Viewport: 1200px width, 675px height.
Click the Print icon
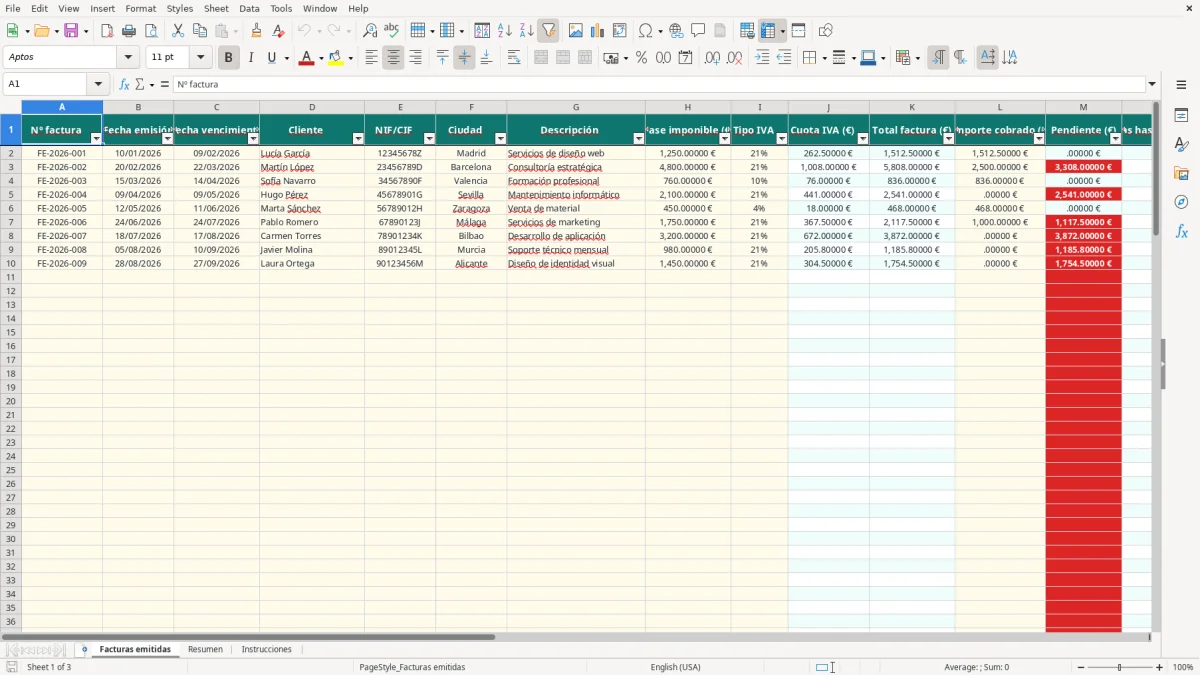click(x=129, y=31)
